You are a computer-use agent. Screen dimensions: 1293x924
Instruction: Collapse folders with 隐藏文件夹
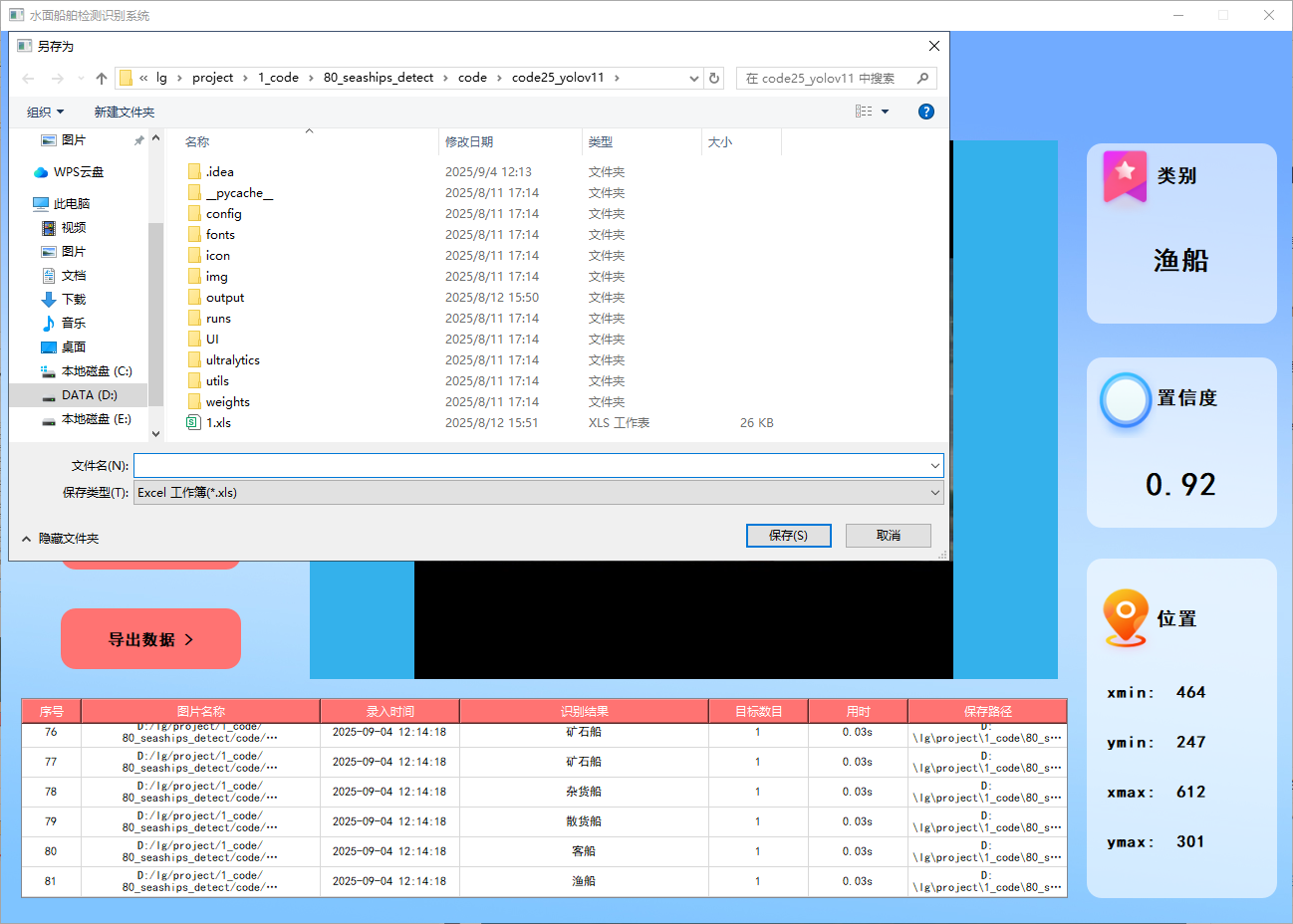61,539
